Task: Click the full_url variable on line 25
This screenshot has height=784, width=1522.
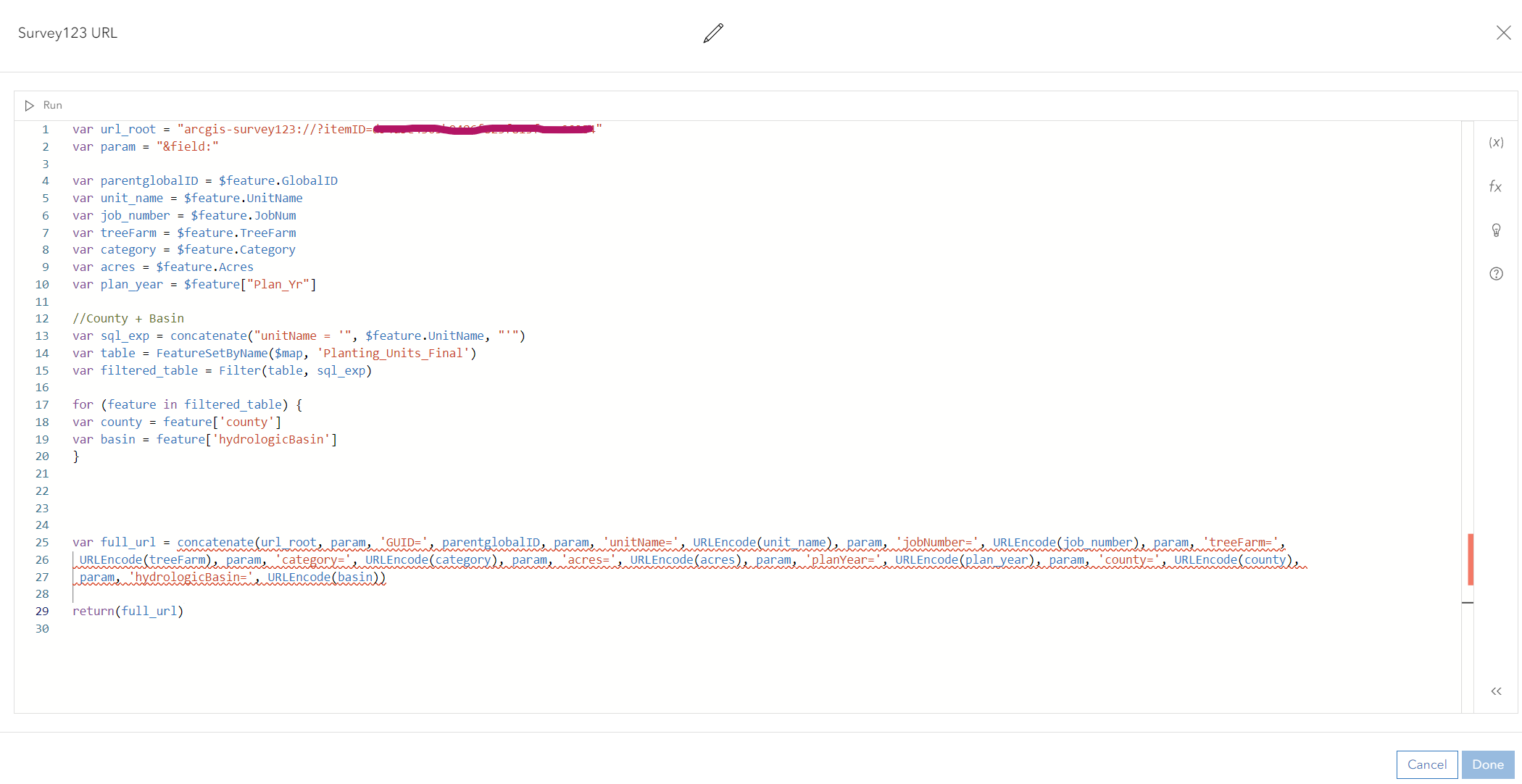Action: click(x=128, y=542)
